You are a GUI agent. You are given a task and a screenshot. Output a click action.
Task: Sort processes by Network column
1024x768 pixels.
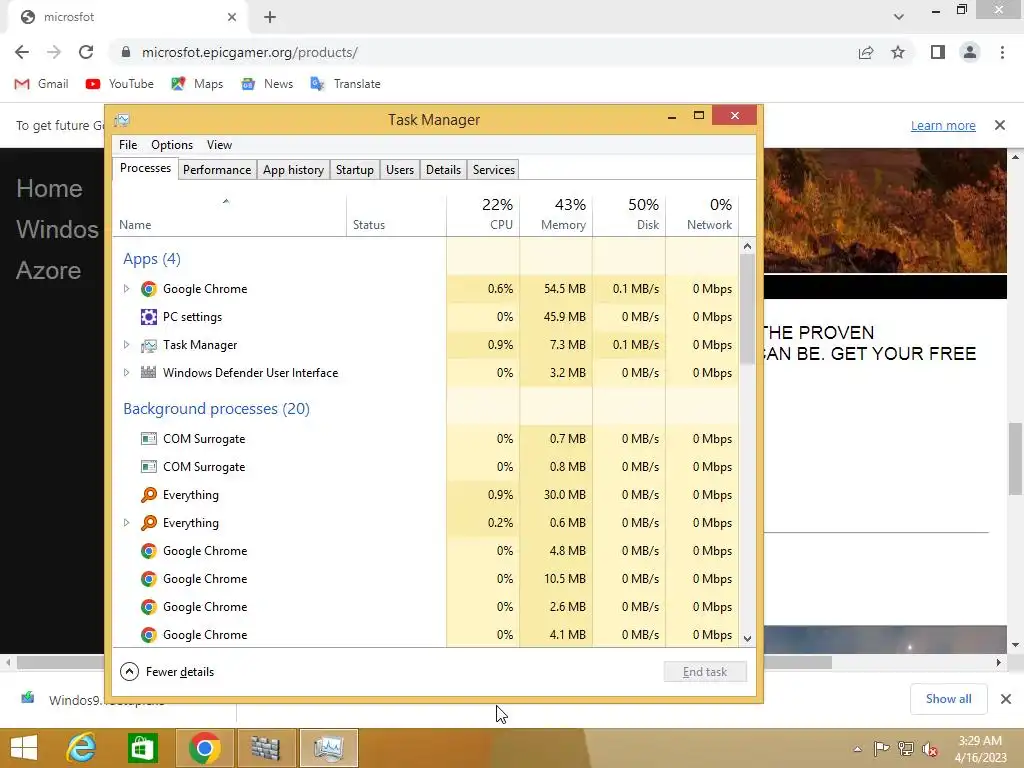(703, 214)
